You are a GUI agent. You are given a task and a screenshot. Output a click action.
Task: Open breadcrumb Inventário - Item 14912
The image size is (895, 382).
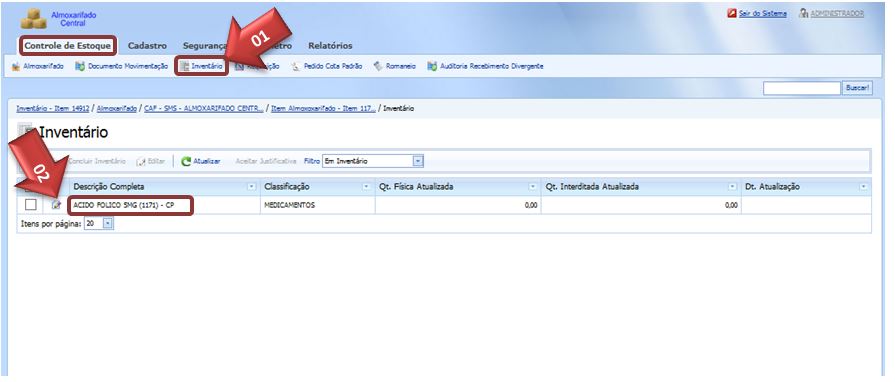(53, 108)
